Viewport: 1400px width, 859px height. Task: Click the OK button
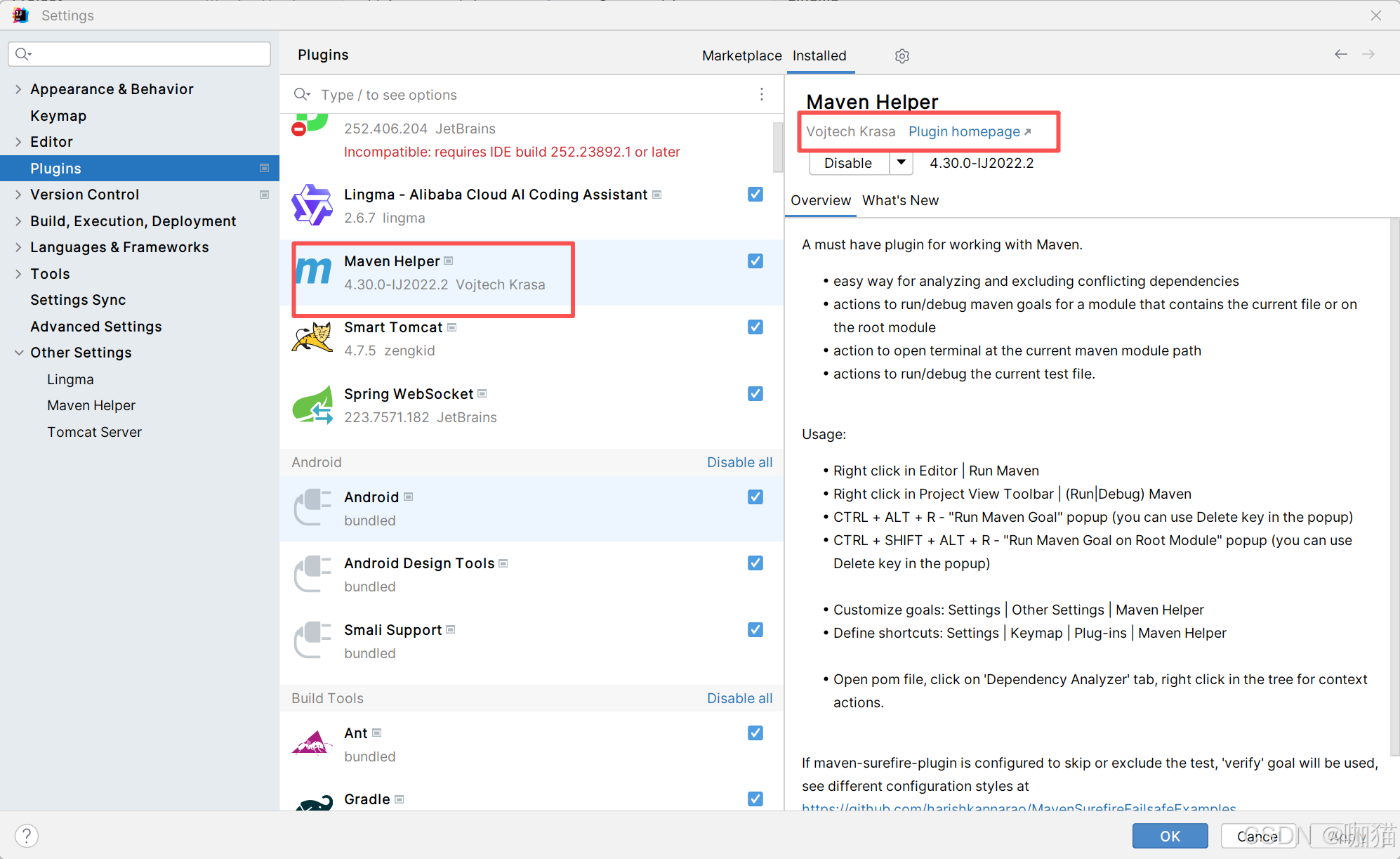click(x=1170, y=836)
